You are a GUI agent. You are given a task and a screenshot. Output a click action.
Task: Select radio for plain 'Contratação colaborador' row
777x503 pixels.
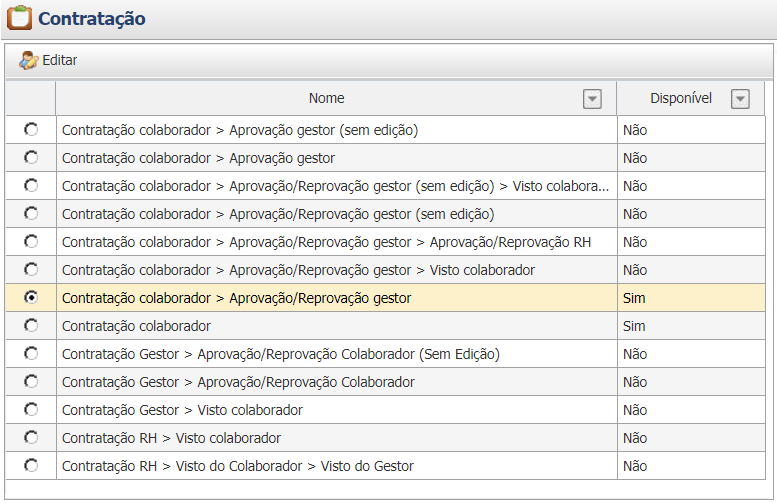(31, 325)
